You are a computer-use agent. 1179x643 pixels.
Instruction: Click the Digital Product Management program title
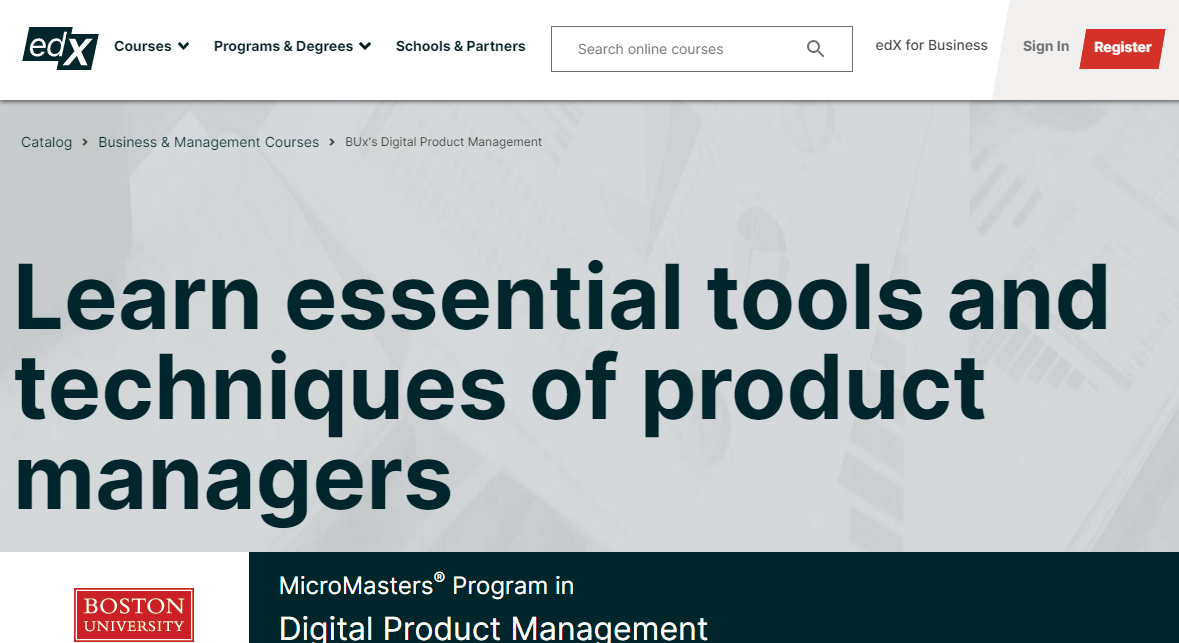pyautogui.click(x=494, y=629)
